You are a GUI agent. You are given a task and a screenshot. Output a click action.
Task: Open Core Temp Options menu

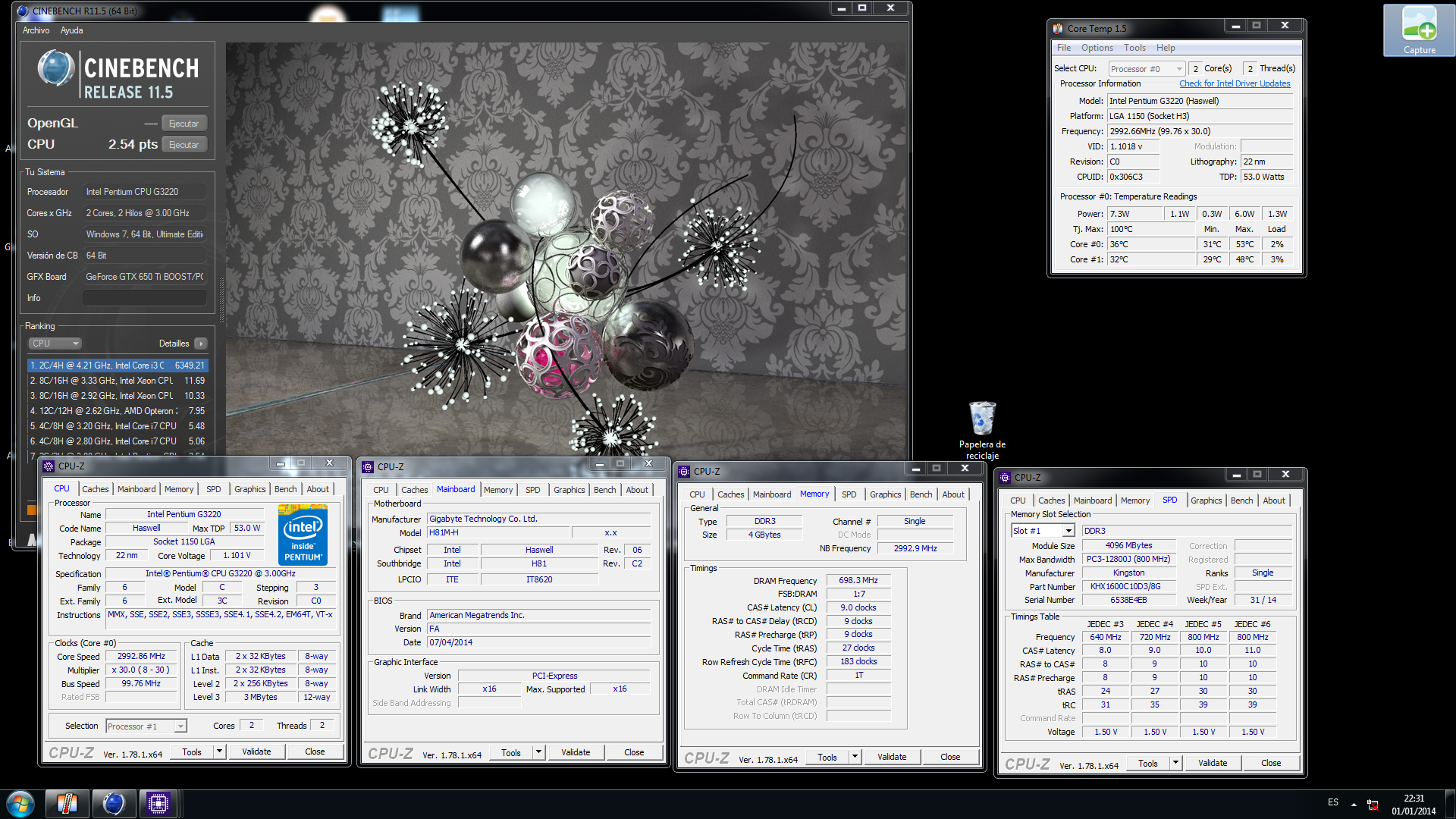coord(1097,48)
